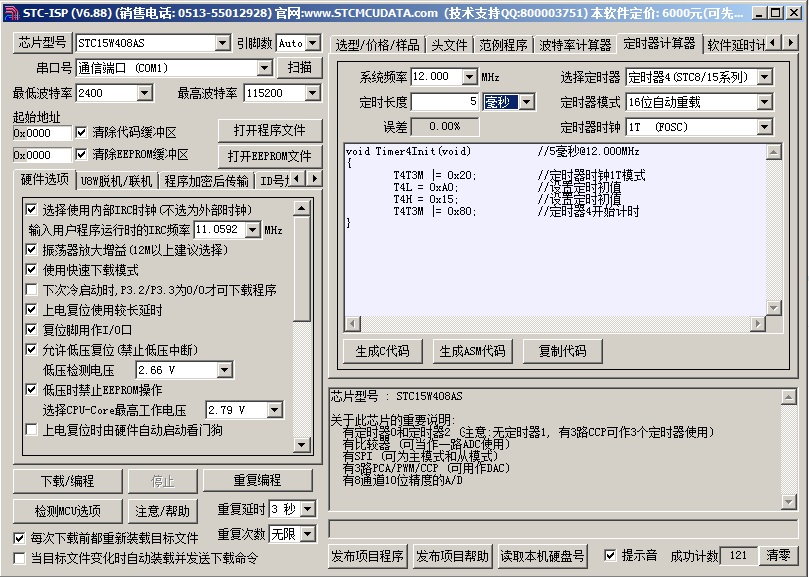Switch to 头文件 tab
This screenshot has height=577, width=809.
[449, 45]
